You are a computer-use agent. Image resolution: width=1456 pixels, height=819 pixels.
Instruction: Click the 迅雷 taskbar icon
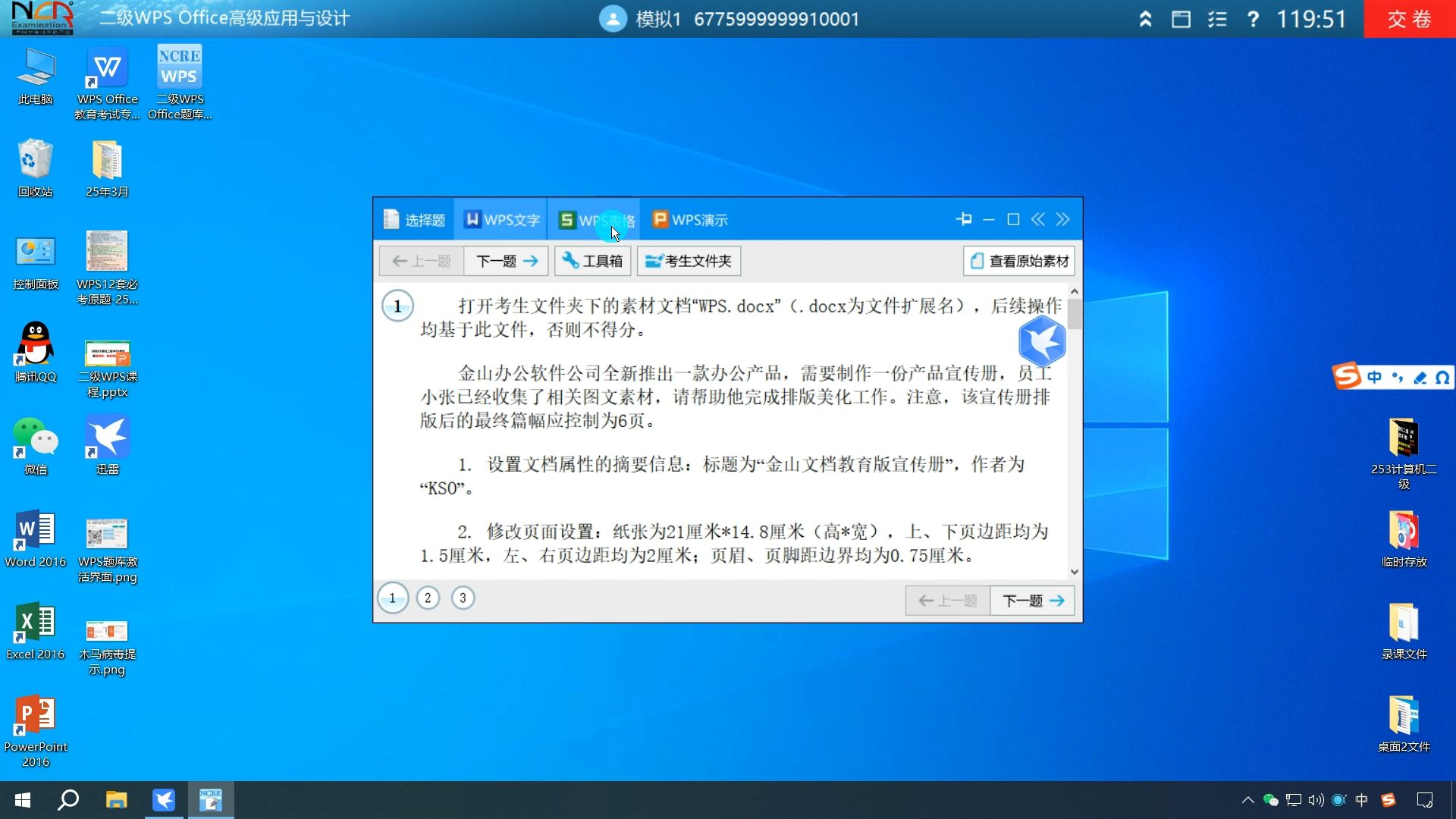pos(163,800)
